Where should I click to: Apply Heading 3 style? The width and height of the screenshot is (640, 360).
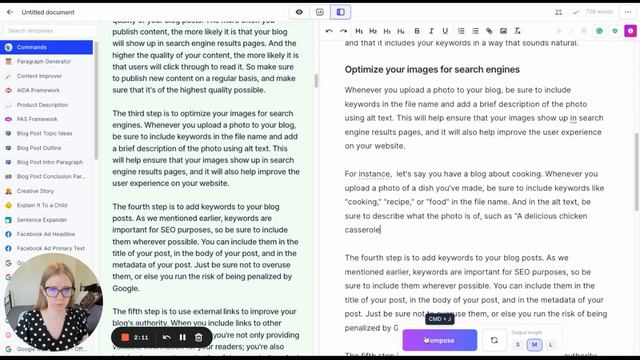tap(387, 31)
